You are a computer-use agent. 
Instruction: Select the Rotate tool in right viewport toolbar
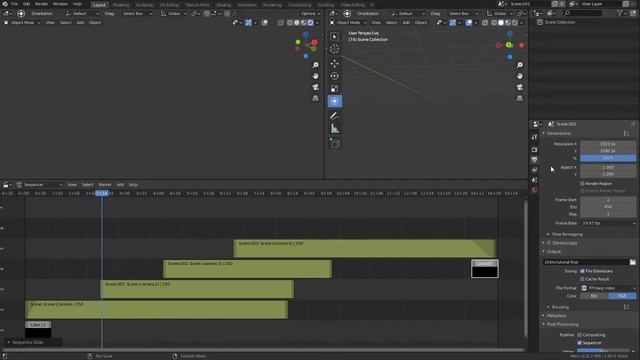pos(334,76)
